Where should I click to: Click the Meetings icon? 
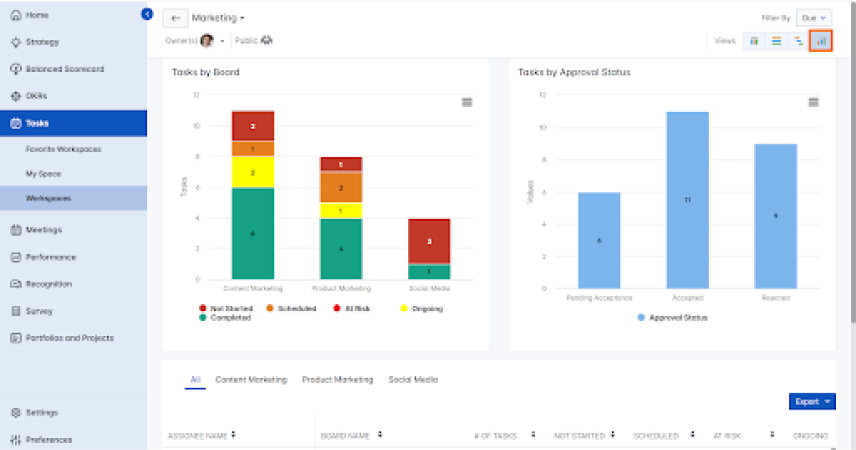(x=16, y=230)
